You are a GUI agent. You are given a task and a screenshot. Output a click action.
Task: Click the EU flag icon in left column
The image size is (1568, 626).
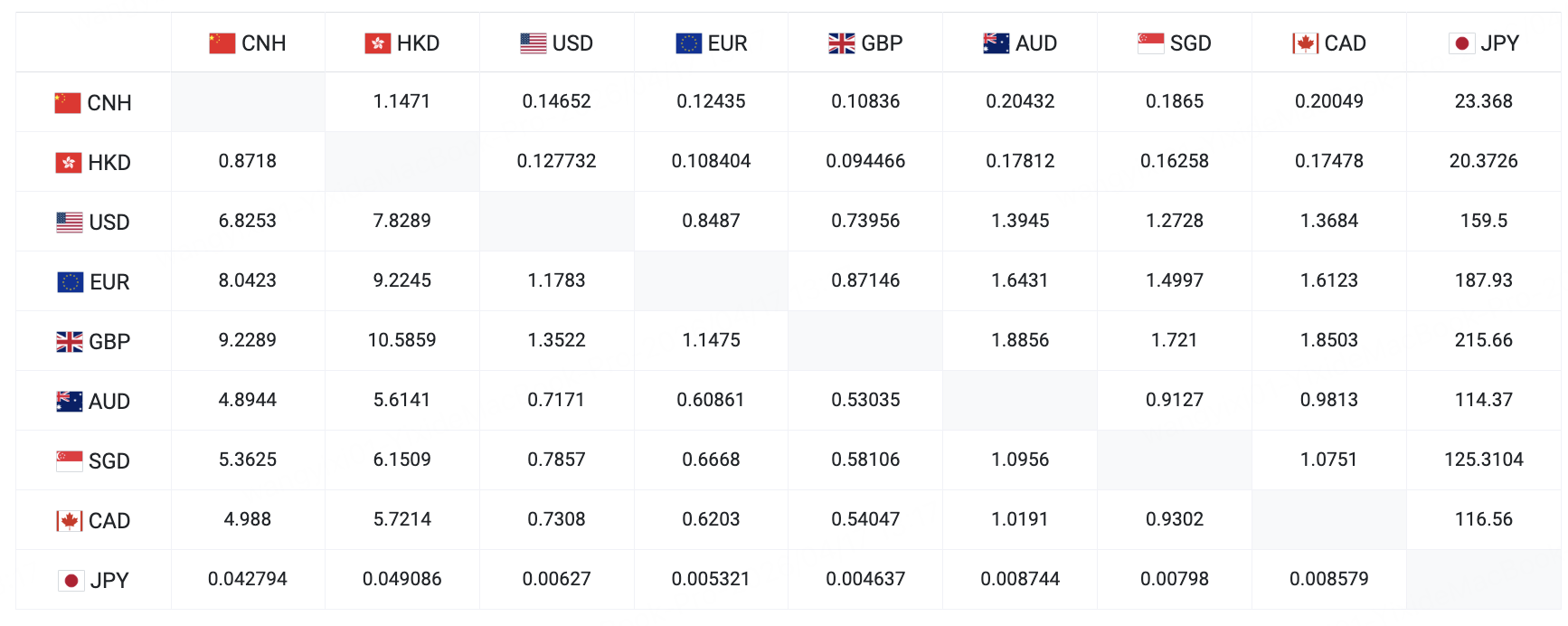coord(71,282)
